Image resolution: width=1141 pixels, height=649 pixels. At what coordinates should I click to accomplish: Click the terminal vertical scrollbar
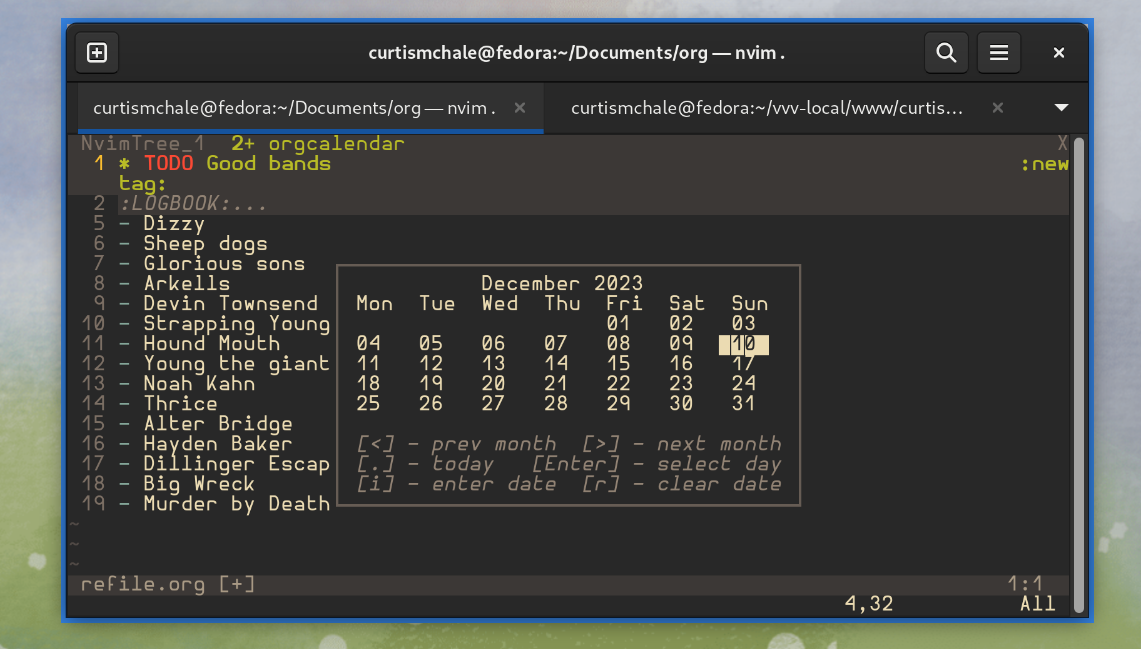tap(1078, 370)
